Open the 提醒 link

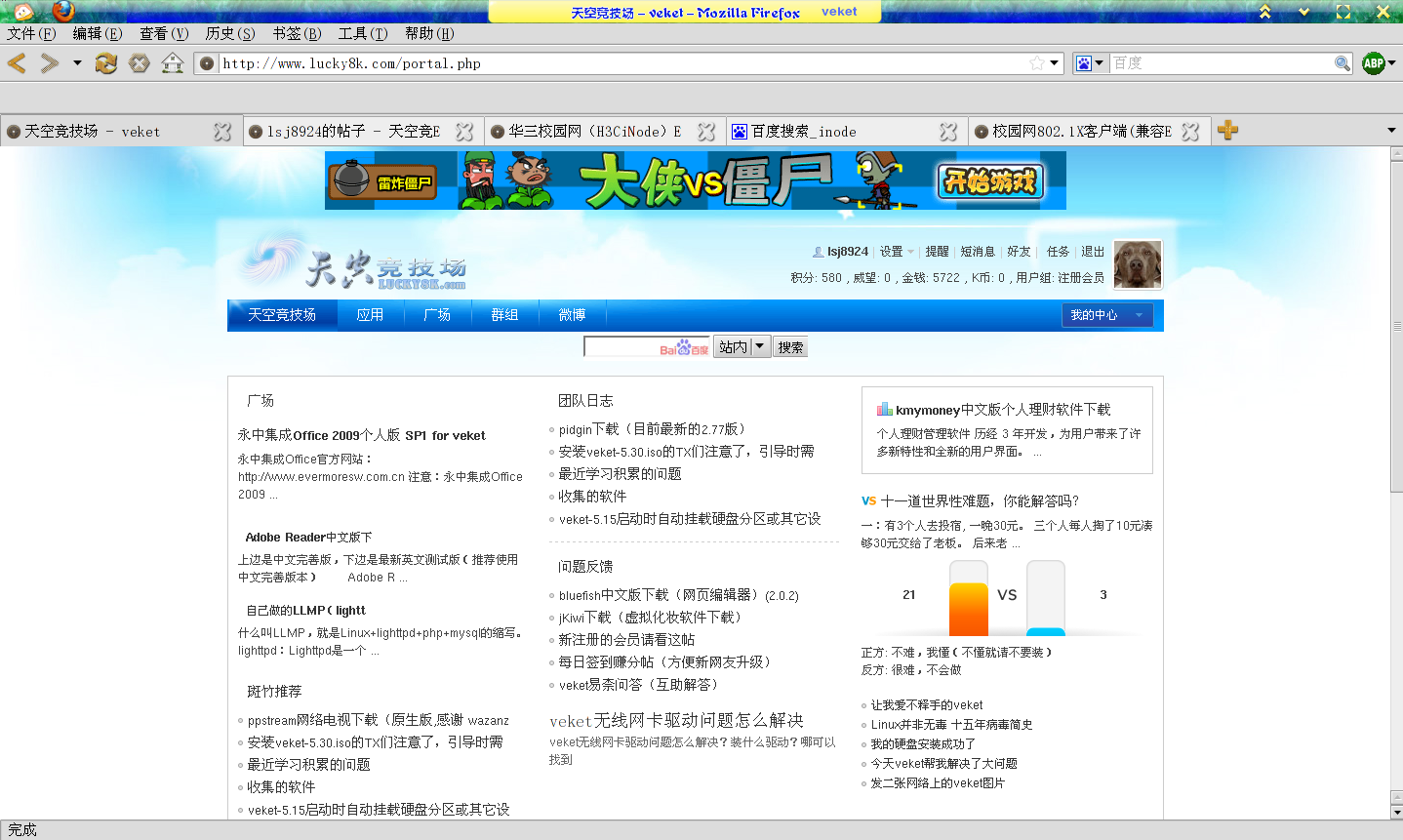point(937,252)
